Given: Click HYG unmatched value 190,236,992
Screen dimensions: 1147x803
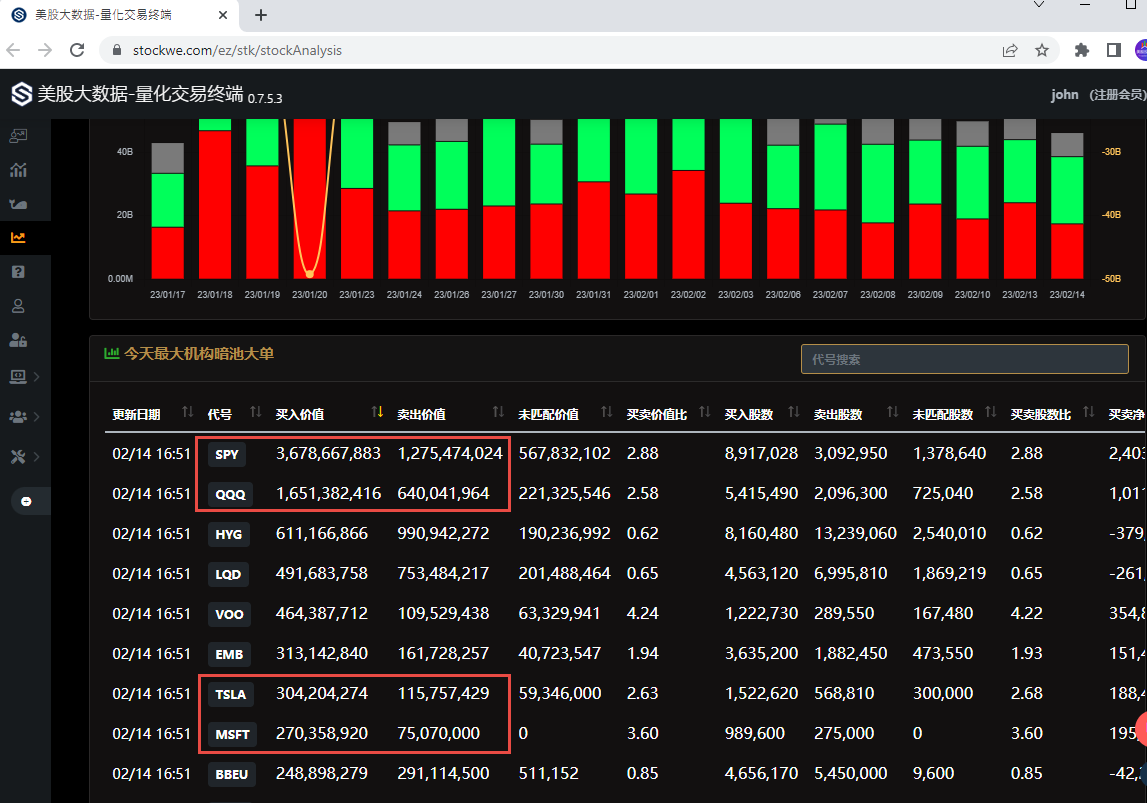Looking at the screenshot, I should (x=564, y=534).
